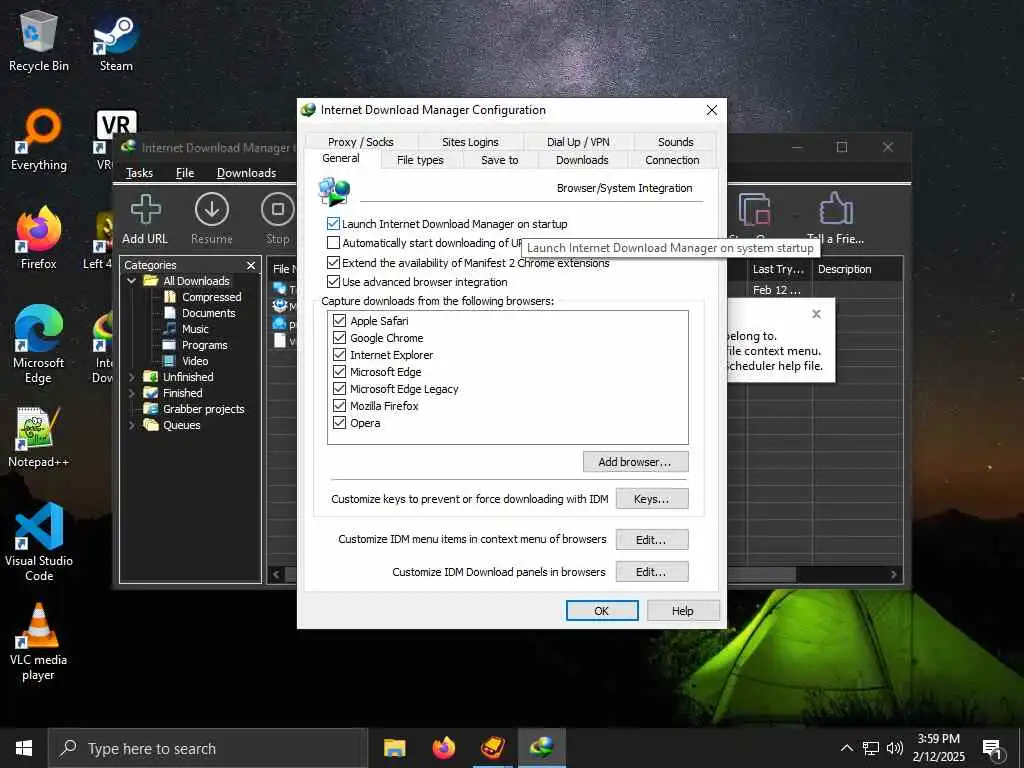
Task: Select the Programs category
Action: point(195,345)
